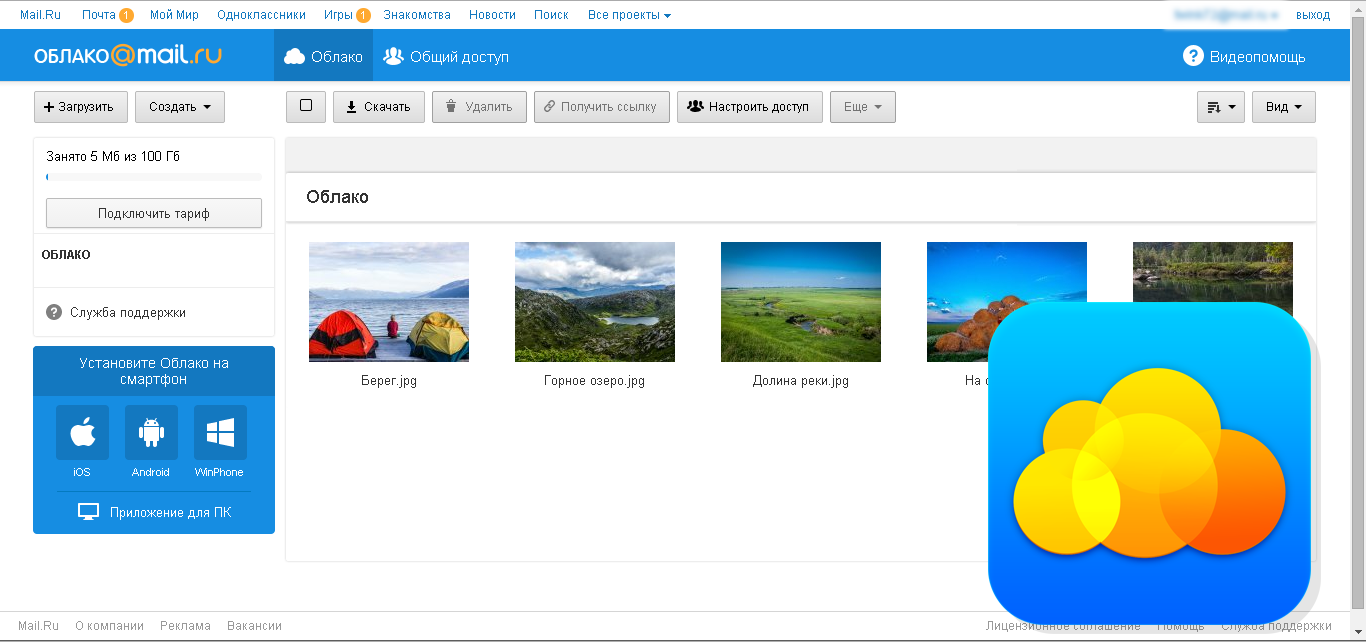Screen dimensions: 1366x642
Task: Open the Горное озеро.jpg thumbnail
Action: (594, 302)
